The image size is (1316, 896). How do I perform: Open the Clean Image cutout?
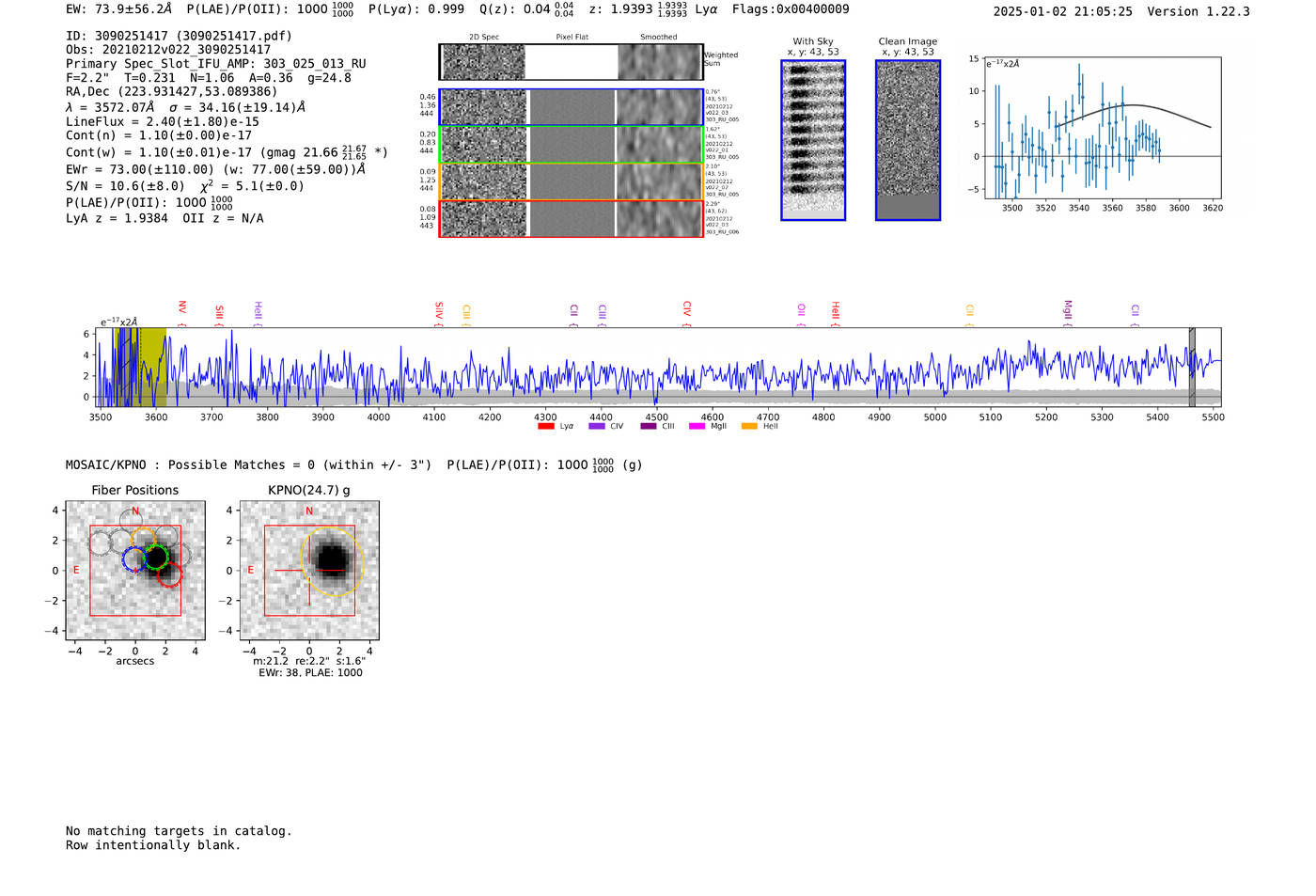[908, 140]
